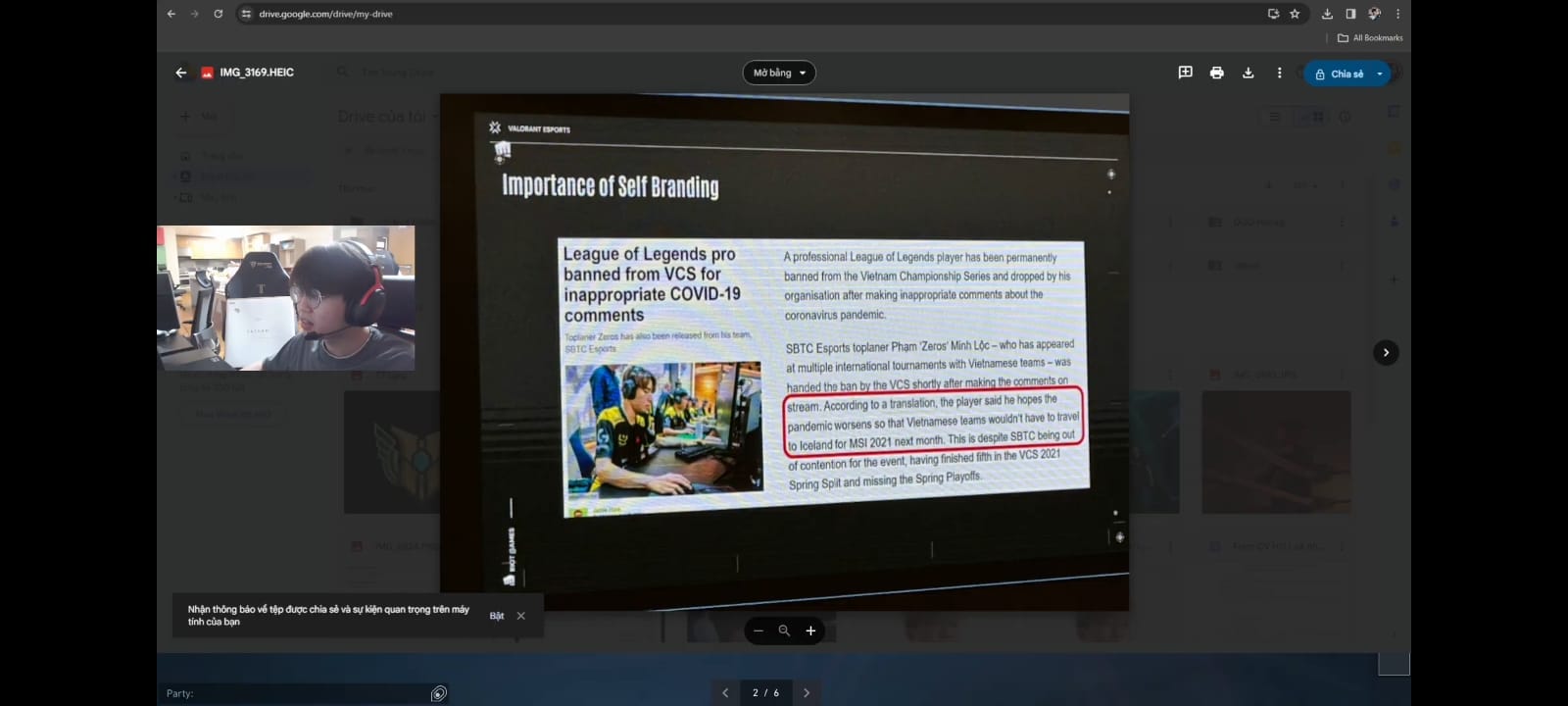The height and width of the screenshot is (706, 1568).
Task: Click the IMG_3169.HEIC file name
Action: tap(257, 73)
